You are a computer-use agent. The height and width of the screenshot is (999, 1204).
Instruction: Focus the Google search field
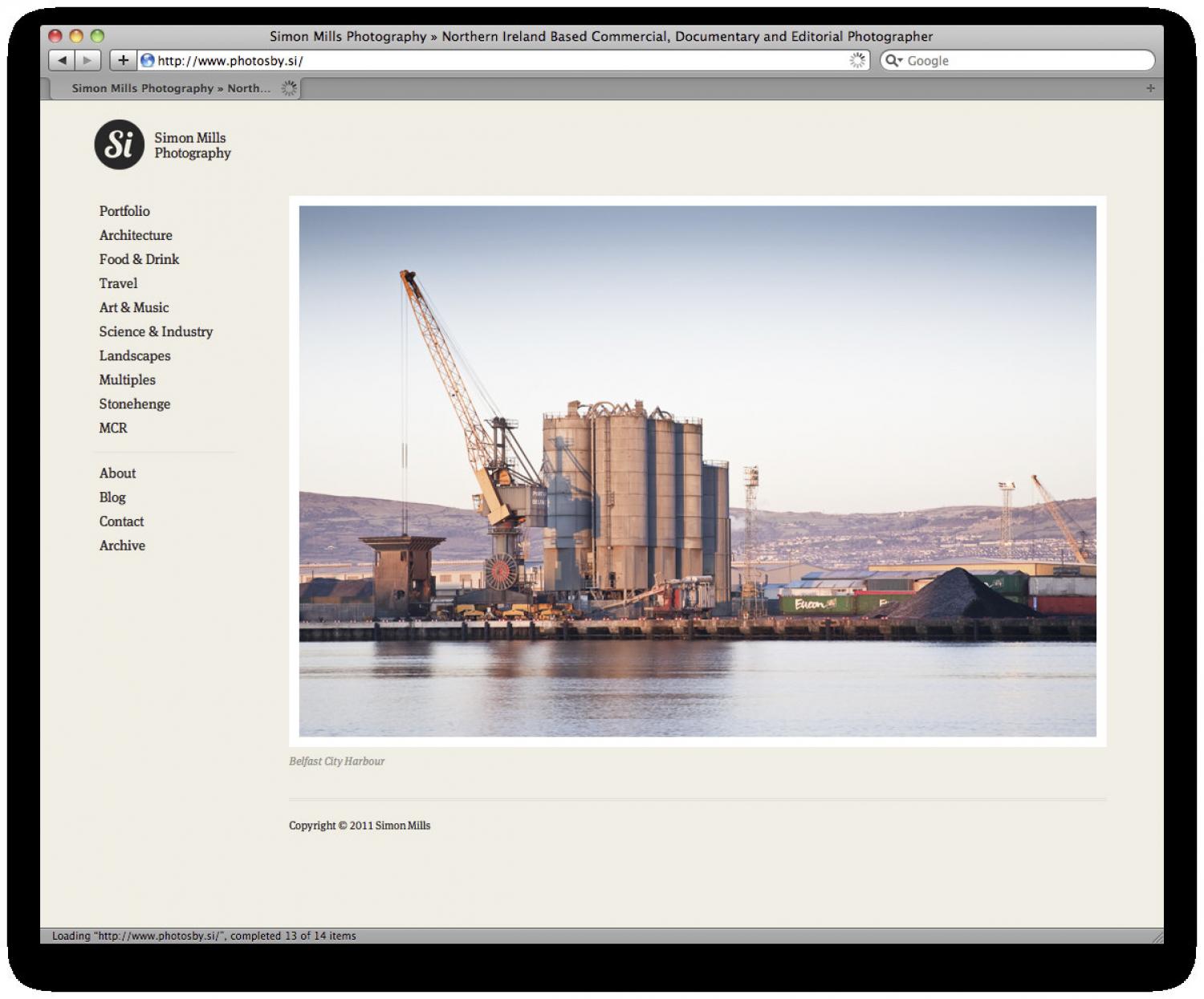(x=1027, y=60)
